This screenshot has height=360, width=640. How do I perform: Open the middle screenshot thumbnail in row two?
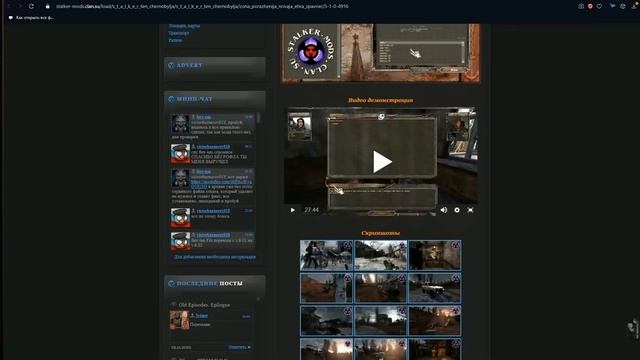380,288
